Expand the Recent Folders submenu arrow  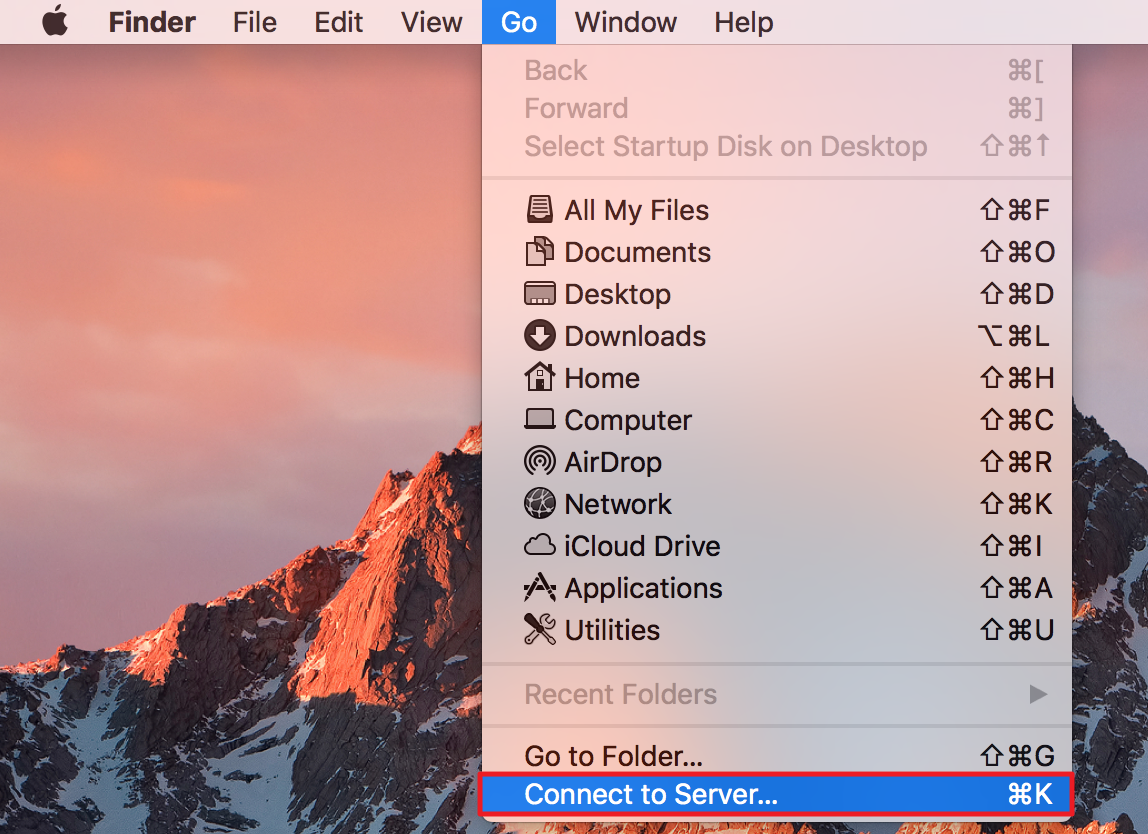[x=1038, y=693]
